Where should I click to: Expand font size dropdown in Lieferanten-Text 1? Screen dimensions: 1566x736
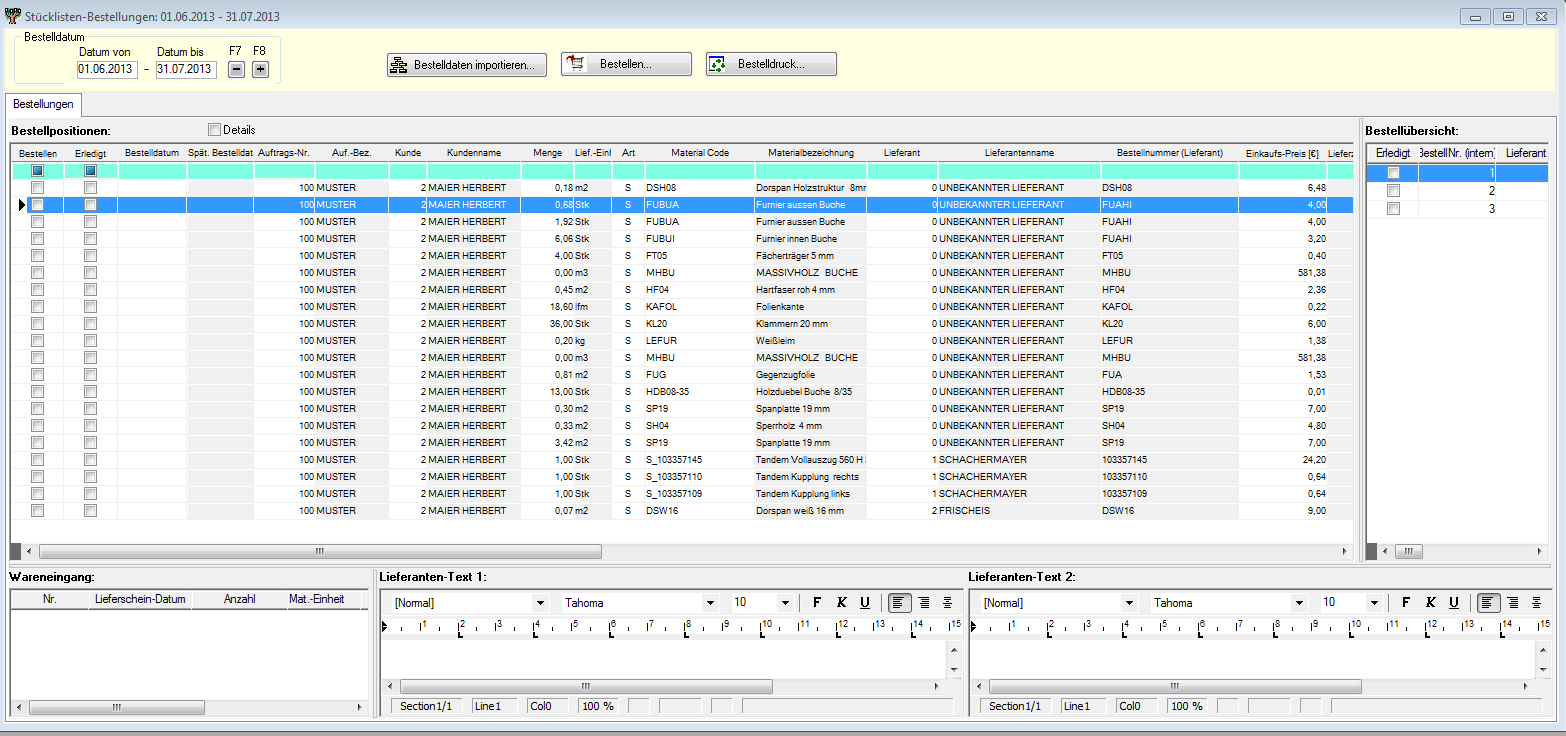[785, 603]
